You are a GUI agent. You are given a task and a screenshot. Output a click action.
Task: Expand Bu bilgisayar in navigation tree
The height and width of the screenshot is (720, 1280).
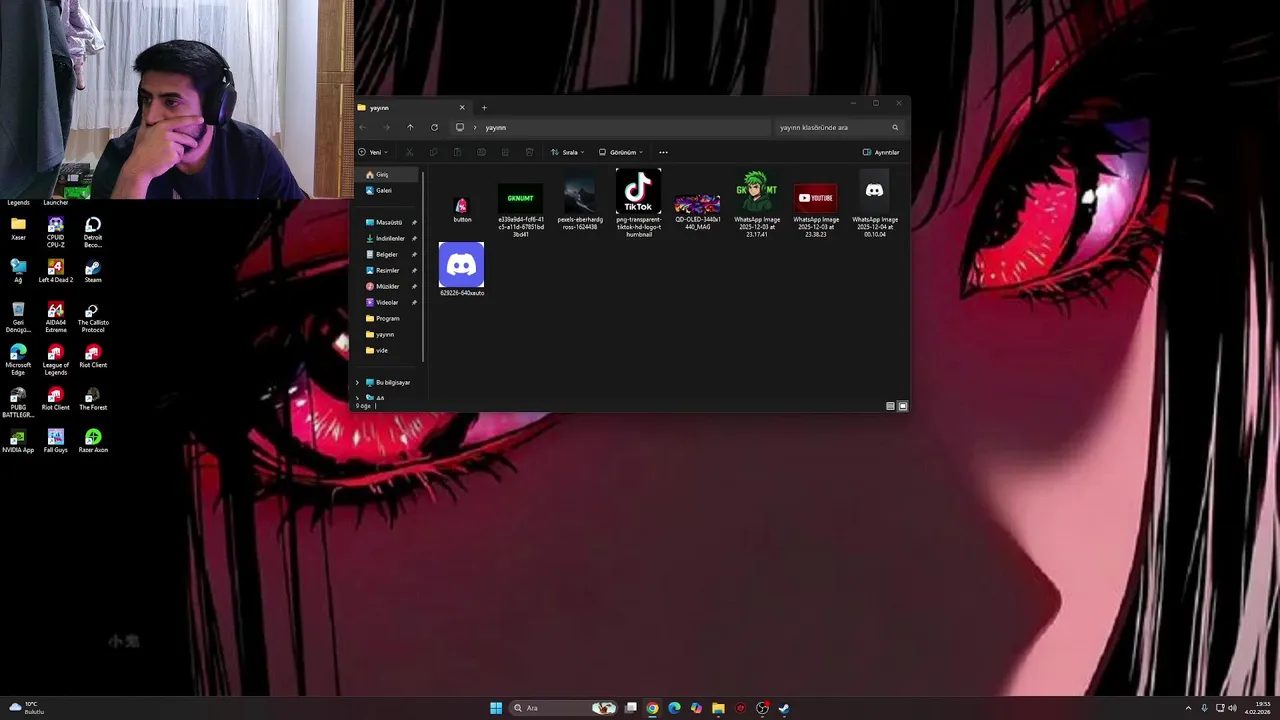(x=357, y=382)
